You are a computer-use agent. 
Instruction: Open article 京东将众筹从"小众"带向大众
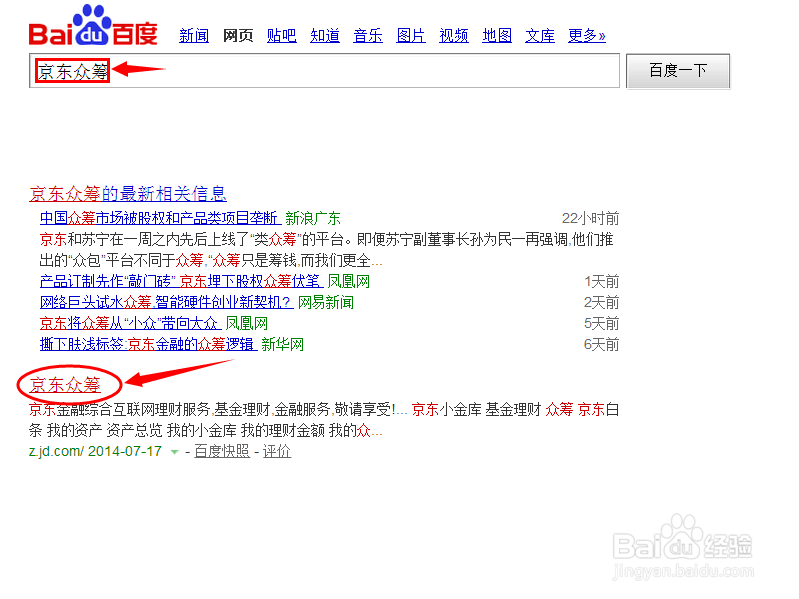(x=130, y=323)
